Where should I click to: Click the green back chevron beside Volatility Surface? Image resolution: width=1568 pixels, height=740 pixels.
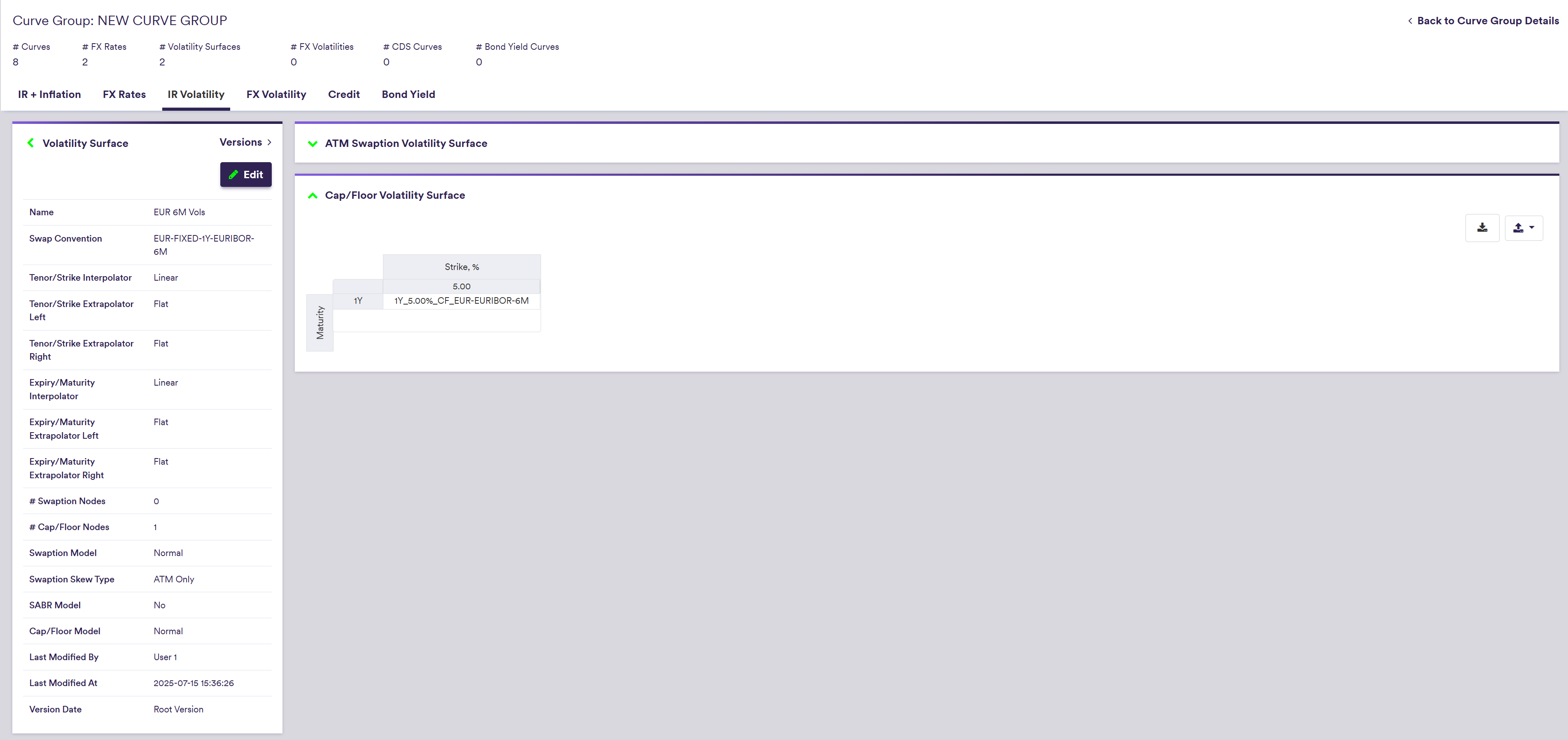[x=30, y=143]
